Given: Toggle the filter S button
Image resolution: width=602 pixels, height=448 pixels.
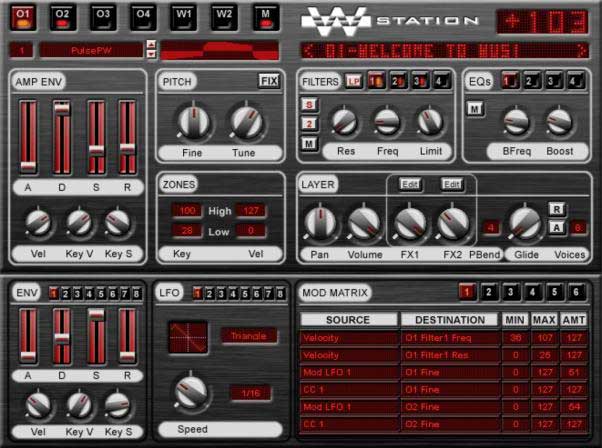Looking at the screenshot, I should pyautogui.click(x=309, y=104).
